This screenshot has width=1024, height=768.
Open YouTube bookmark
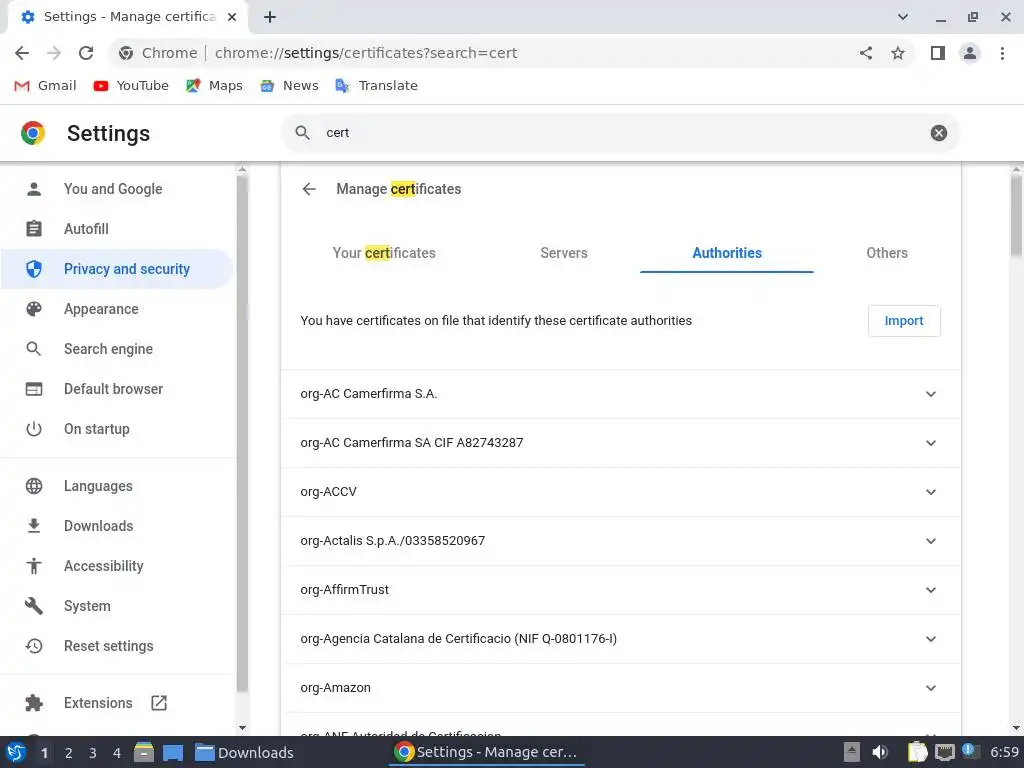point(131,86)
